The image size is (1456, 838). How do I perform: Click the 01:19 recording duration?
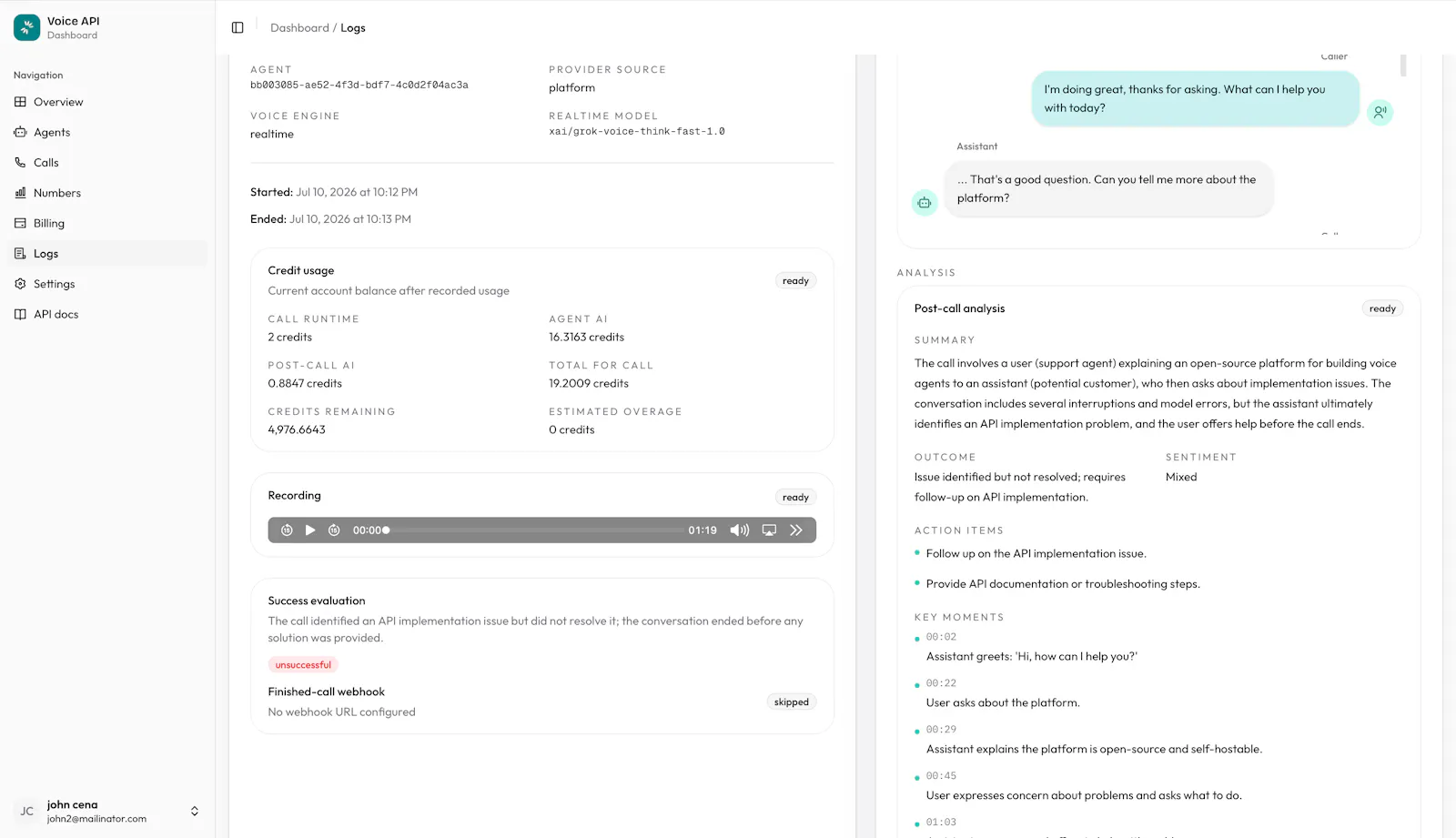(703, 530)
